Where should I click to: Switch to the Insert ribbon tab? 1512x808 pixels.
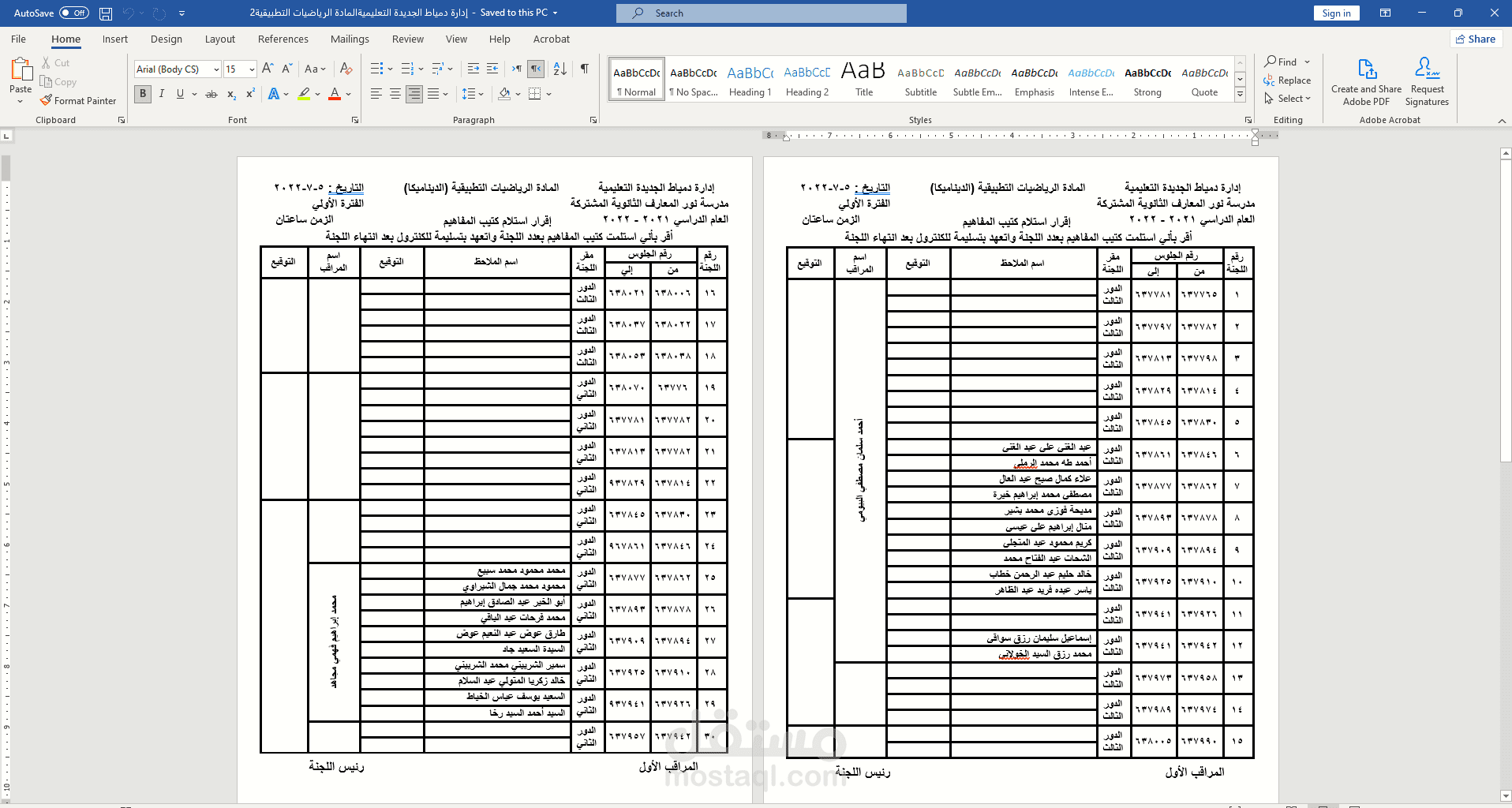pos(115,39)
